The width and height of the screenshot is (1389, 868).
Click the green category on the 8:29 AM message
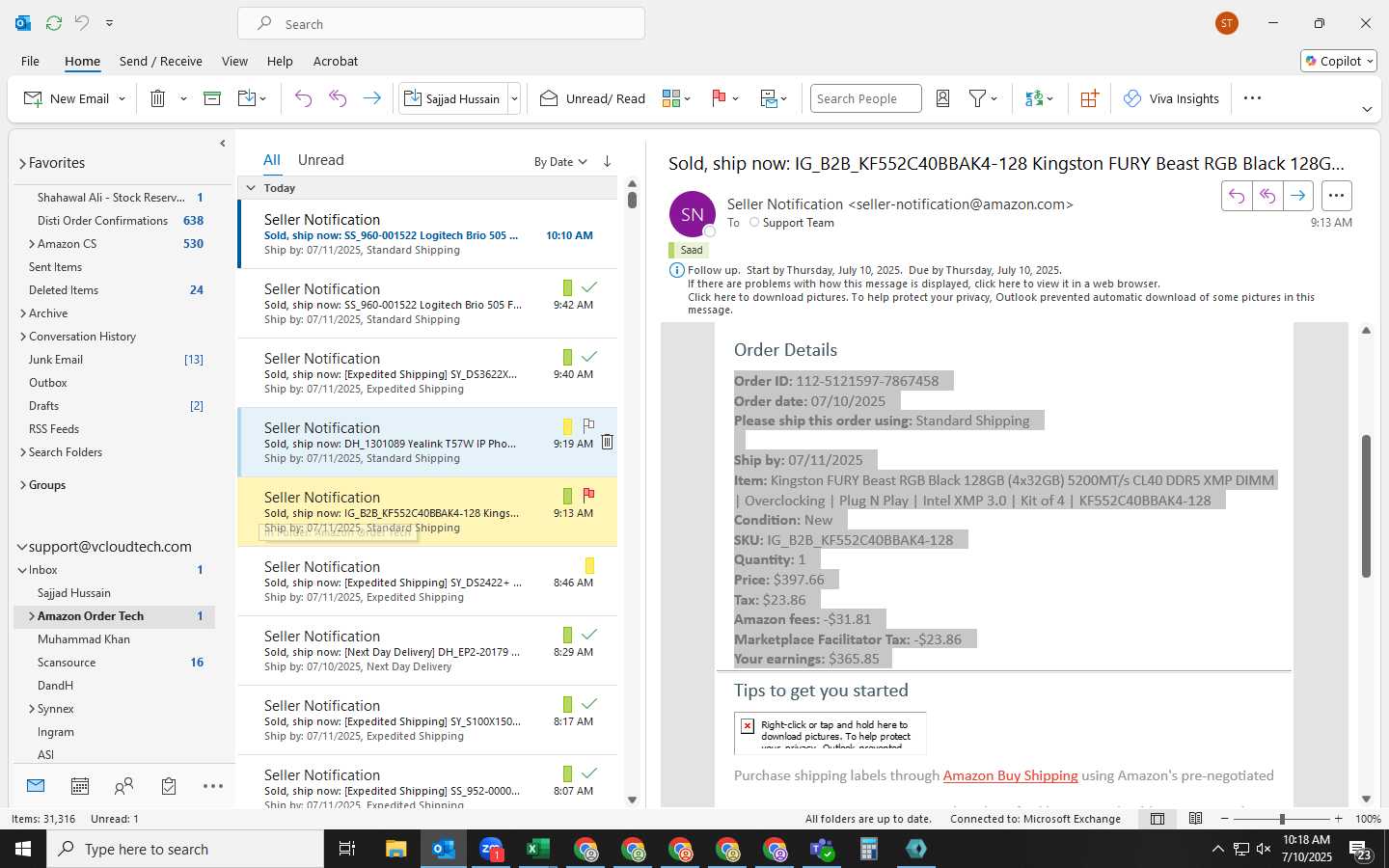coord(567,635)
